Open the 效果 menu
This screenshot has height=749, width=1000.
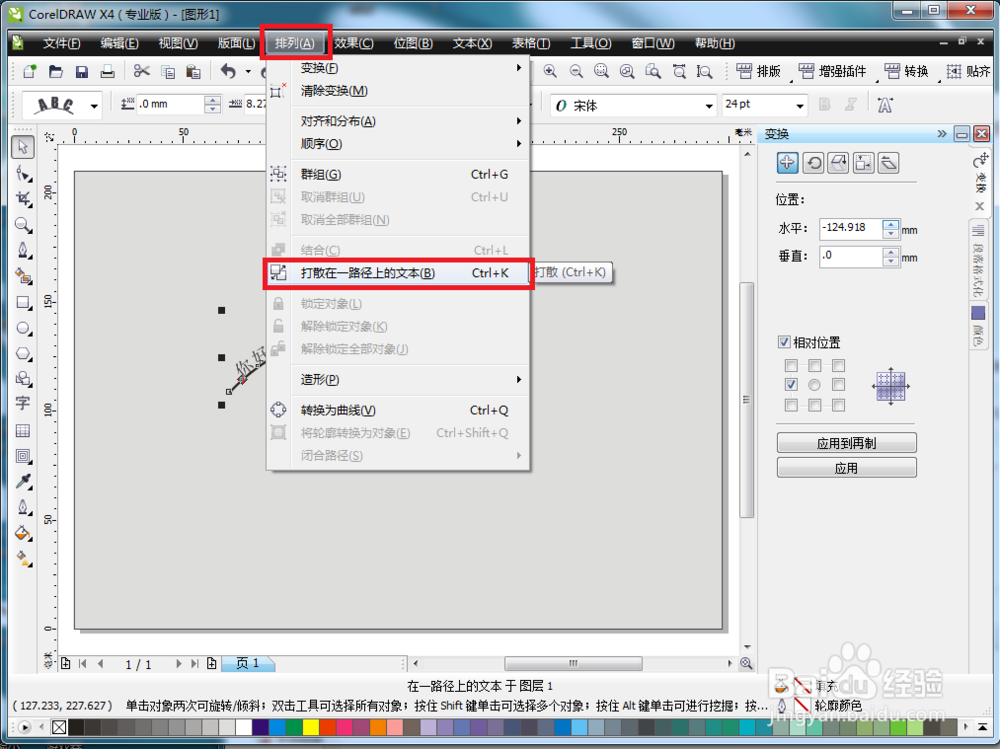coord(354,43)
